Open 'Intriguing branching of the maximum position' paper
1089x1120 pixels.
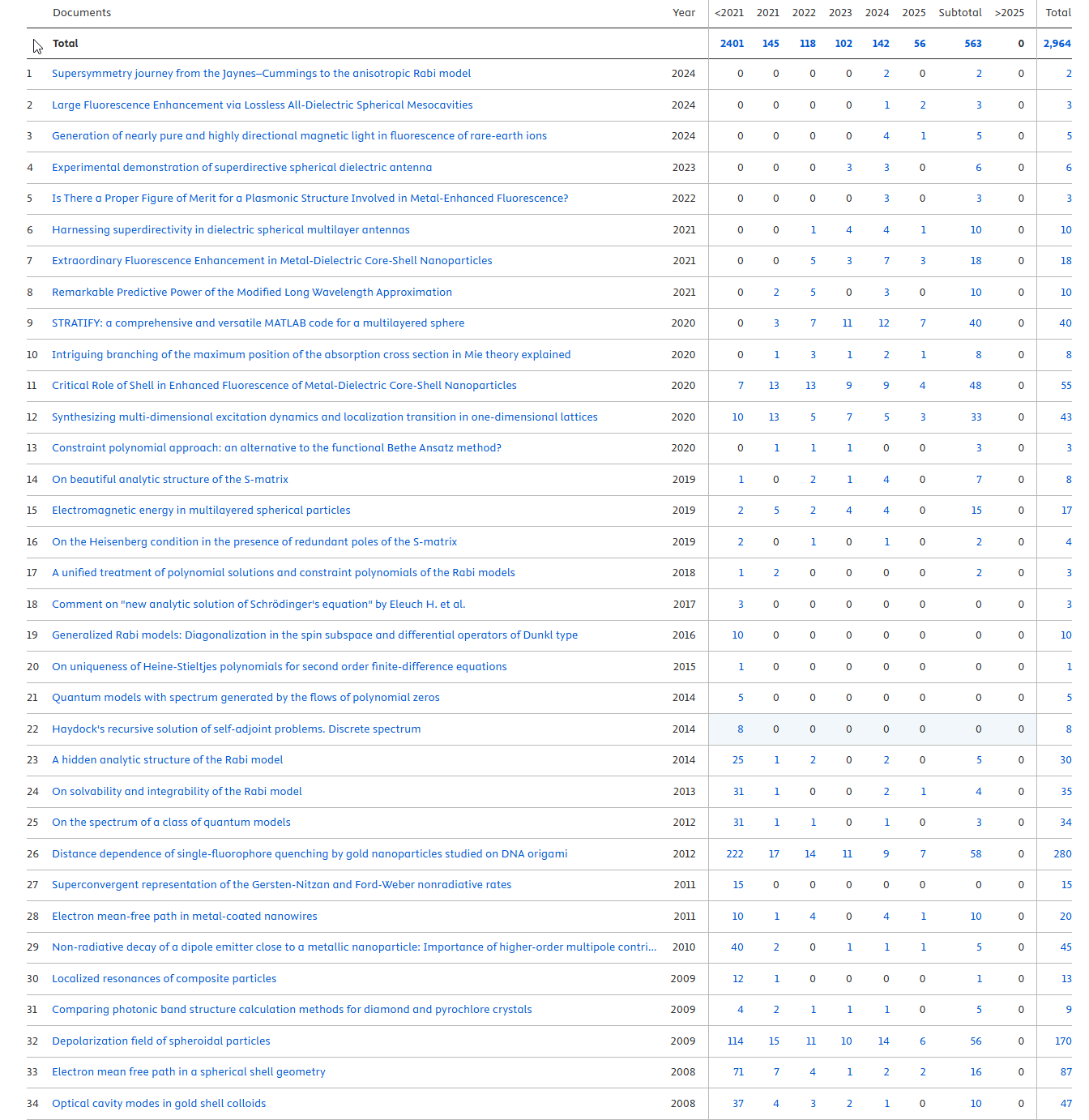pyautogui.click(x=311, y=355)
